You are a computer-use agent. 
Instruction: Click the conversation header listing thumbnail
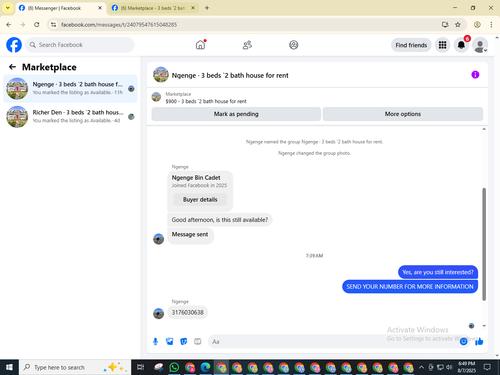[161, 75]
